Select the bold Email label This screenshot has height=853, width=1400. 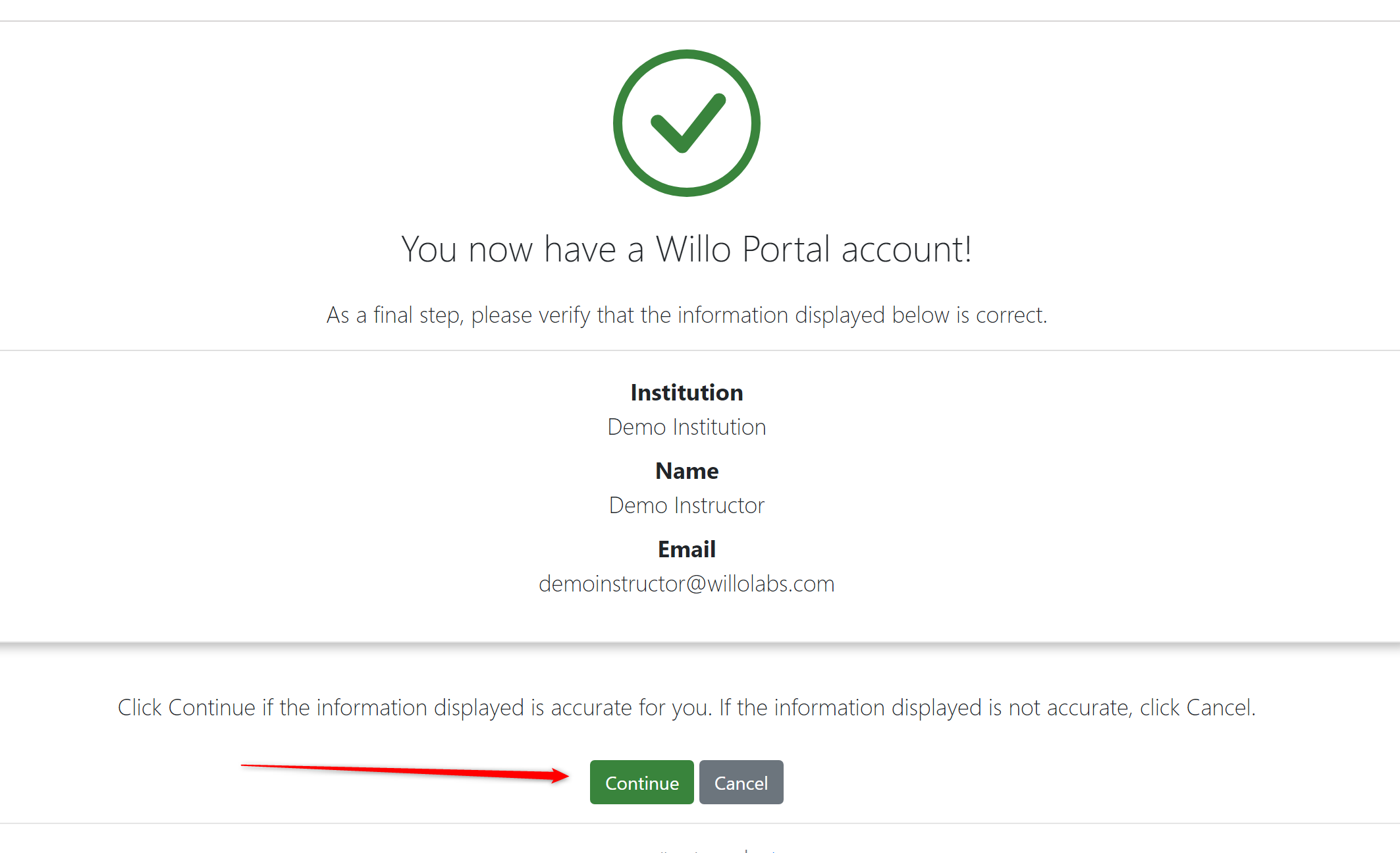click(x=686, y=549)
